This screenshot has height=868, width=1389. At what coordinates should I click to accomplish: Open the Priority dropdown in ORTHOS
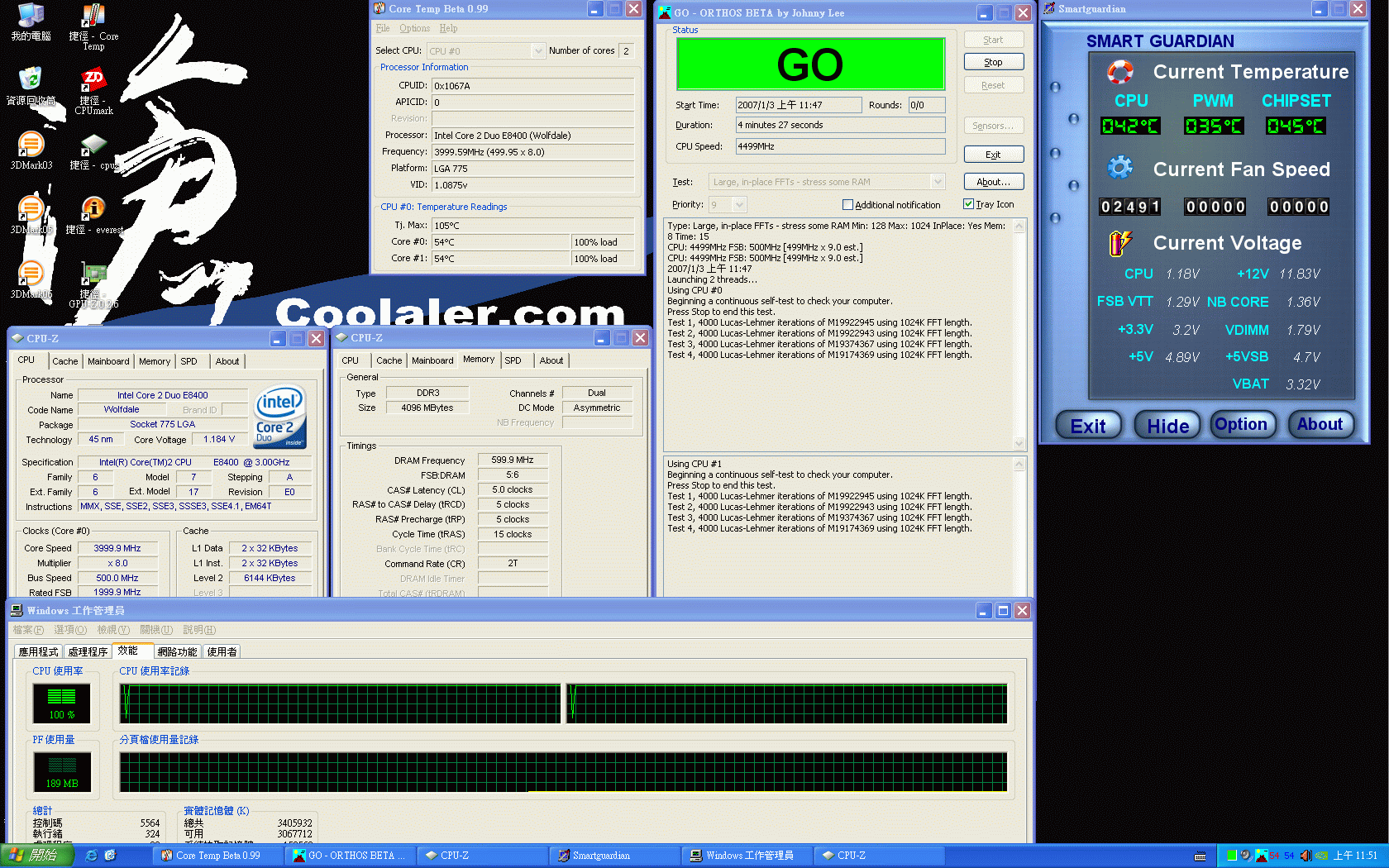coord(739,204)
